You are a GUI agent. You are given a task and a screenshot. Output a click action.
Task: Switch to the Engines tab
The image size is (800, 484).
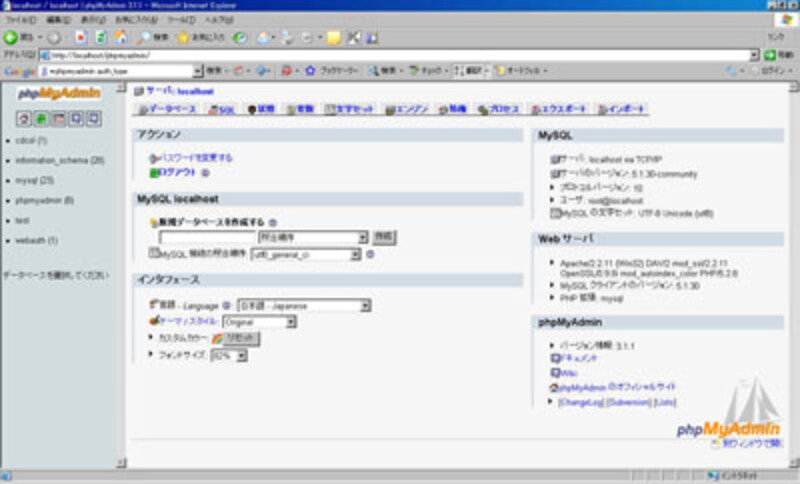407,109
